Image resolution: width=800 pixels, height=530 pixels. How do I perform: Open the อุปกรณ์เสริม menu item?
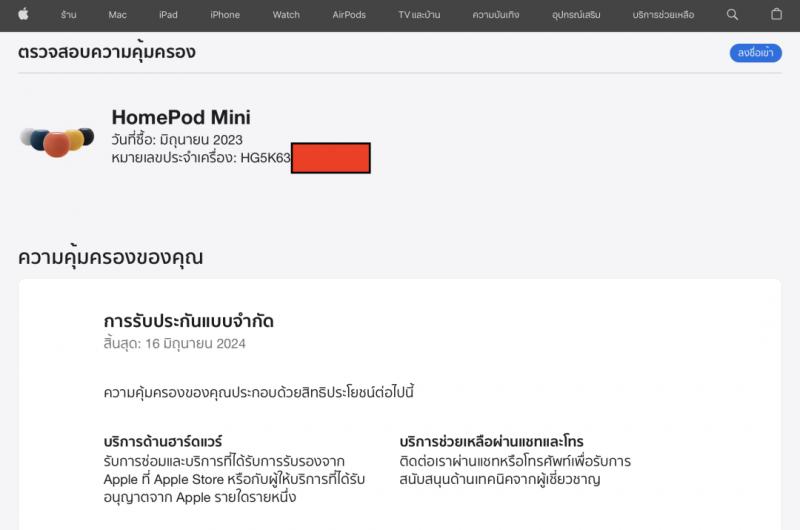576,15
